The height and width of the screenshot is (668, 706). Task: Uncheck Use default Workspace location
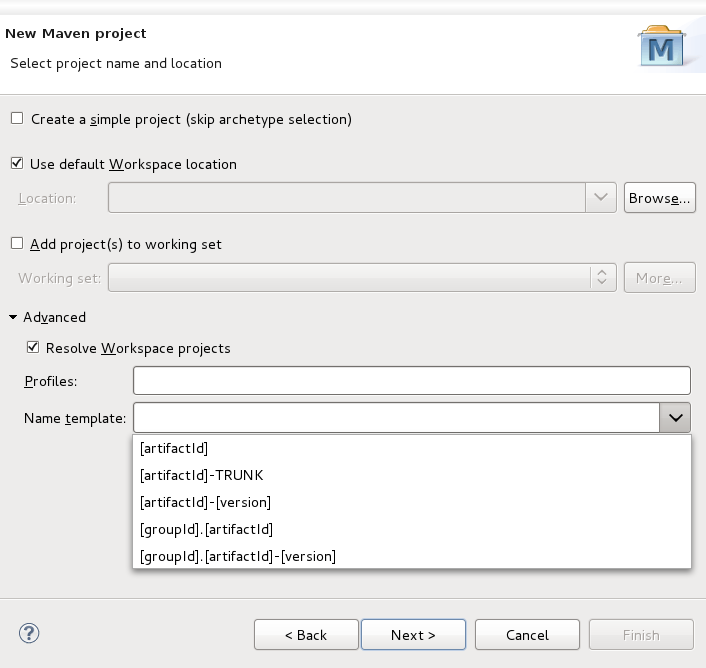[17, 164]
